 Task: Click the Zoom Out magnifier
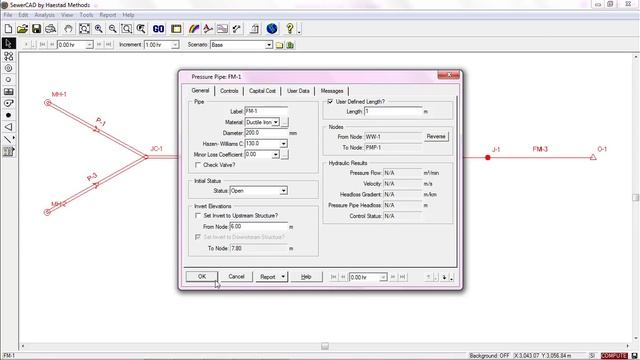click(x=112, y=29)
